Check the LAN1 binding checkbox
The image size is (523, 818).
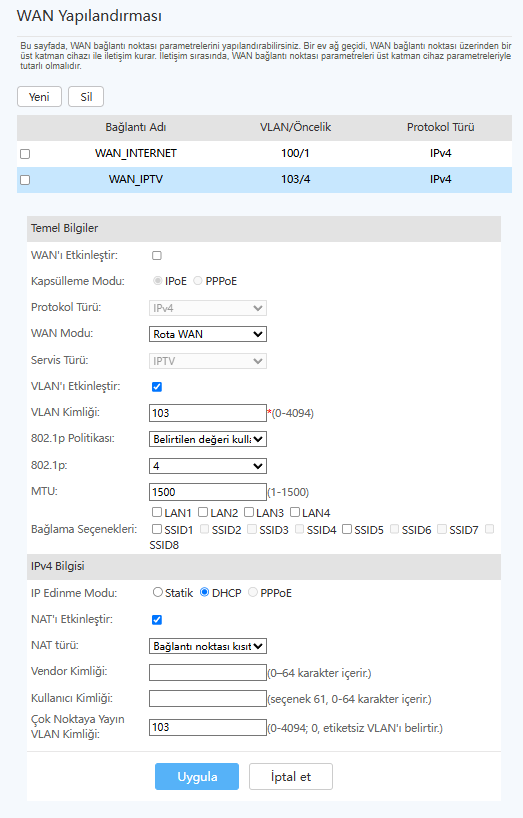pyautogui.click(x=156, y=512)
